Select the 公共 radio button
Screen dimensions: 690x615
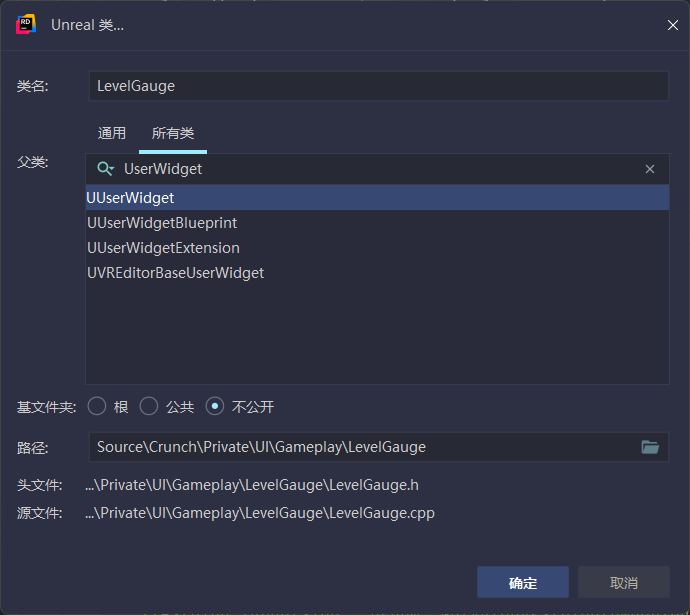click(149, 406)
